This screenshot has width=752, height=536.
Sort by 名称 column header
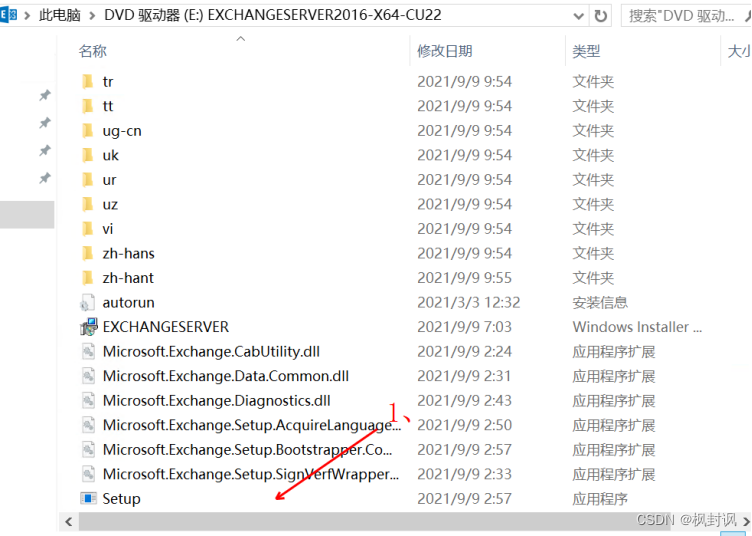[x=93, y=51]
